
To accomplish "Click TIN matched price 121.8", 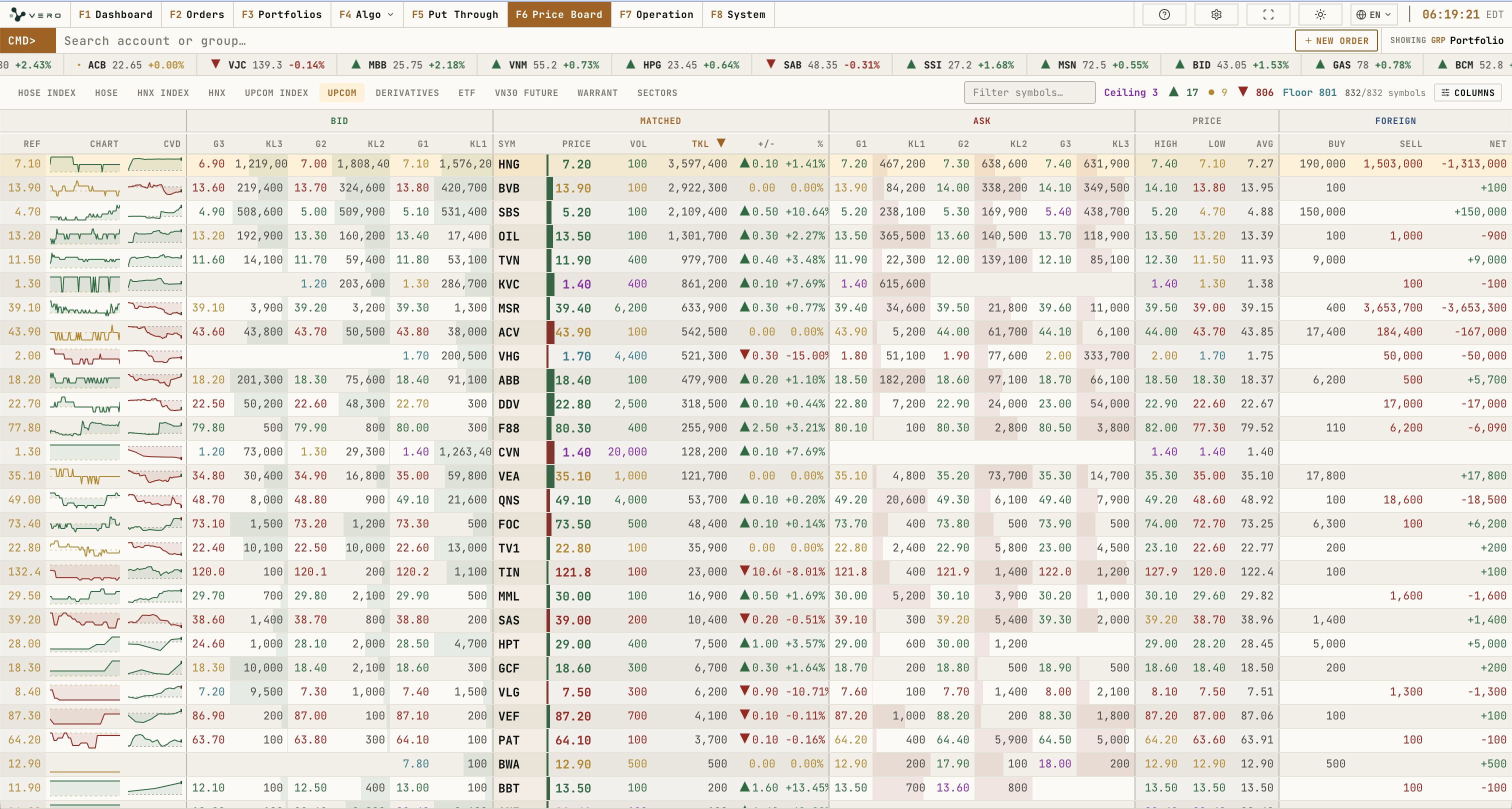I will click(573, 572).
